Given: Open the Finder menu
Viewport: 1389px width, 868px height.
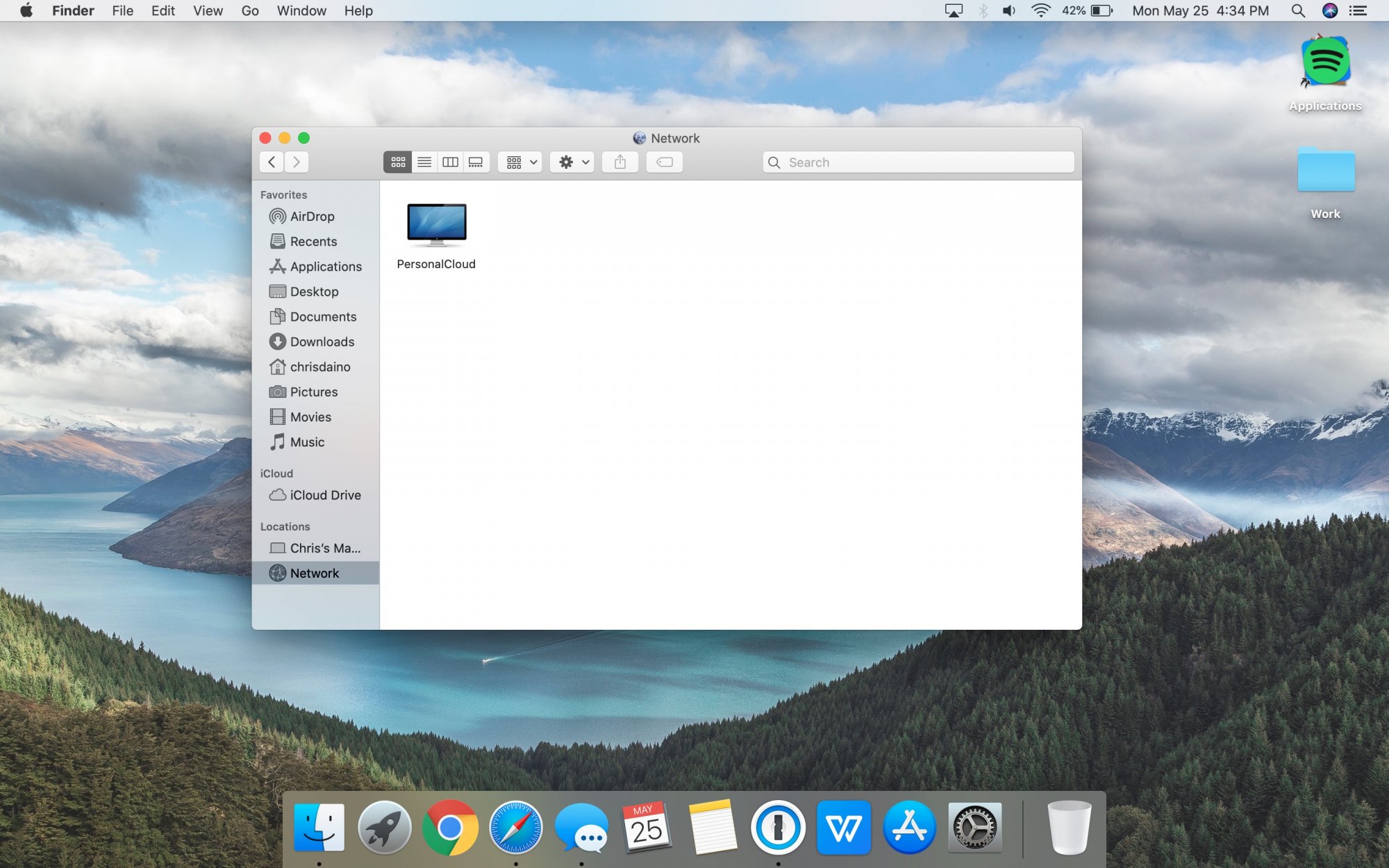Looking at the screenshot, I should pyautogui.click(x=73, y=10).
